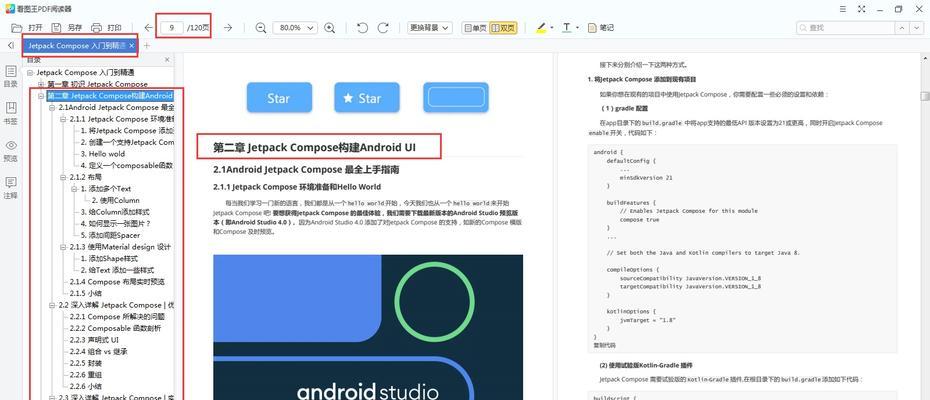Jump to 5. 添加间距Spacer entry
Screen dimensions: 930x400
(111, 235)
